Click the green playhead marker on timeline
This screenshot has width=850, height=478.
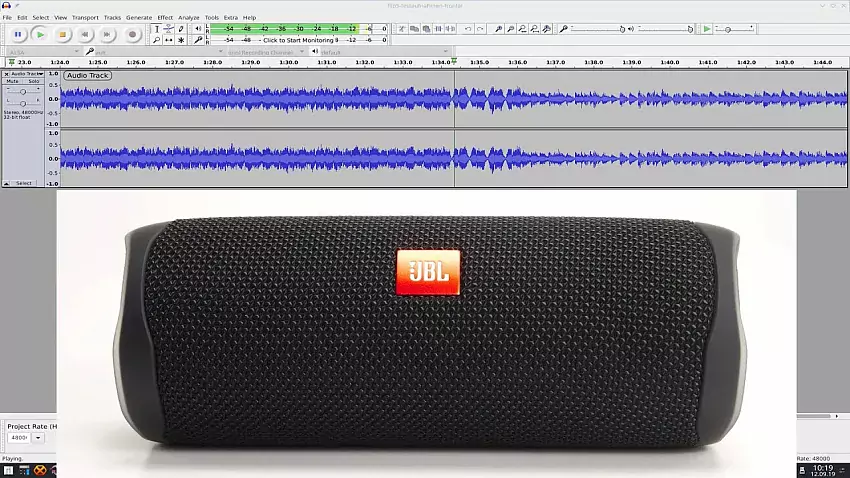(454, 62)
